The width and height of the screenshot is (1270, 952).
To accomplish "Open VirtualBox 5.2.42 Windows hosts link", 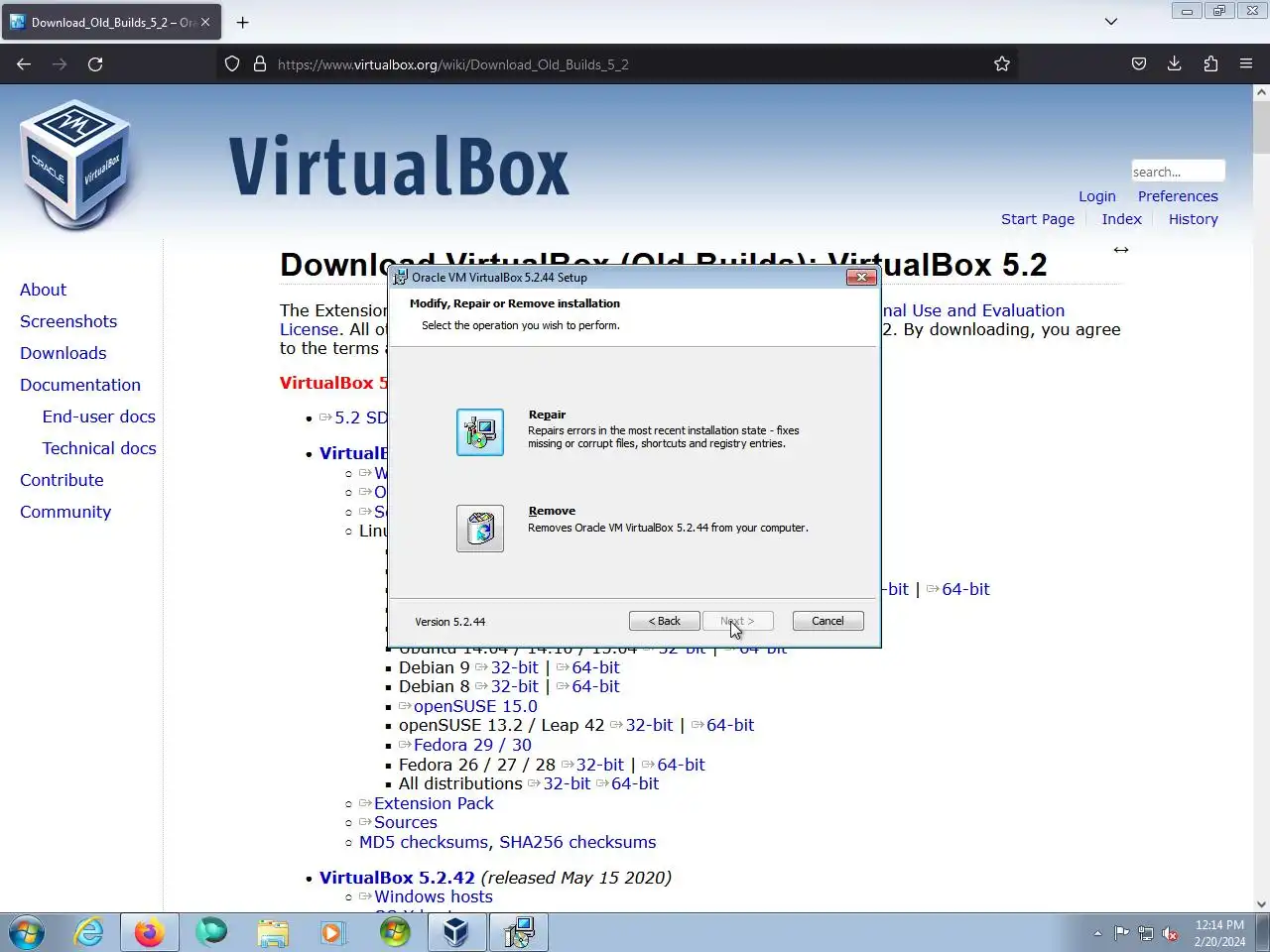I will [434, 896].
